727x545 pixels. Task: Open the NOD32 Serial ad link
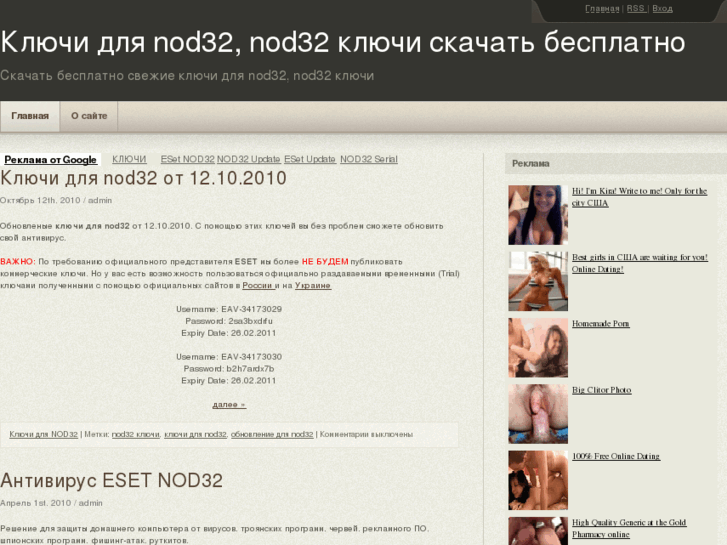pos(369,159)
